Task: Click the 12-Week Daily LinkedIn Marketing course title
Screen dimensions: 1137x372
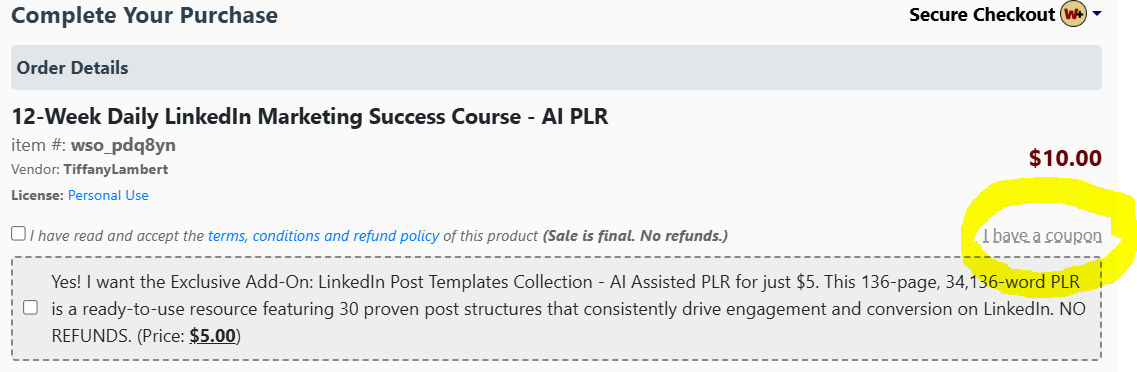Action: pyautogui.click(x=310, y=116)
